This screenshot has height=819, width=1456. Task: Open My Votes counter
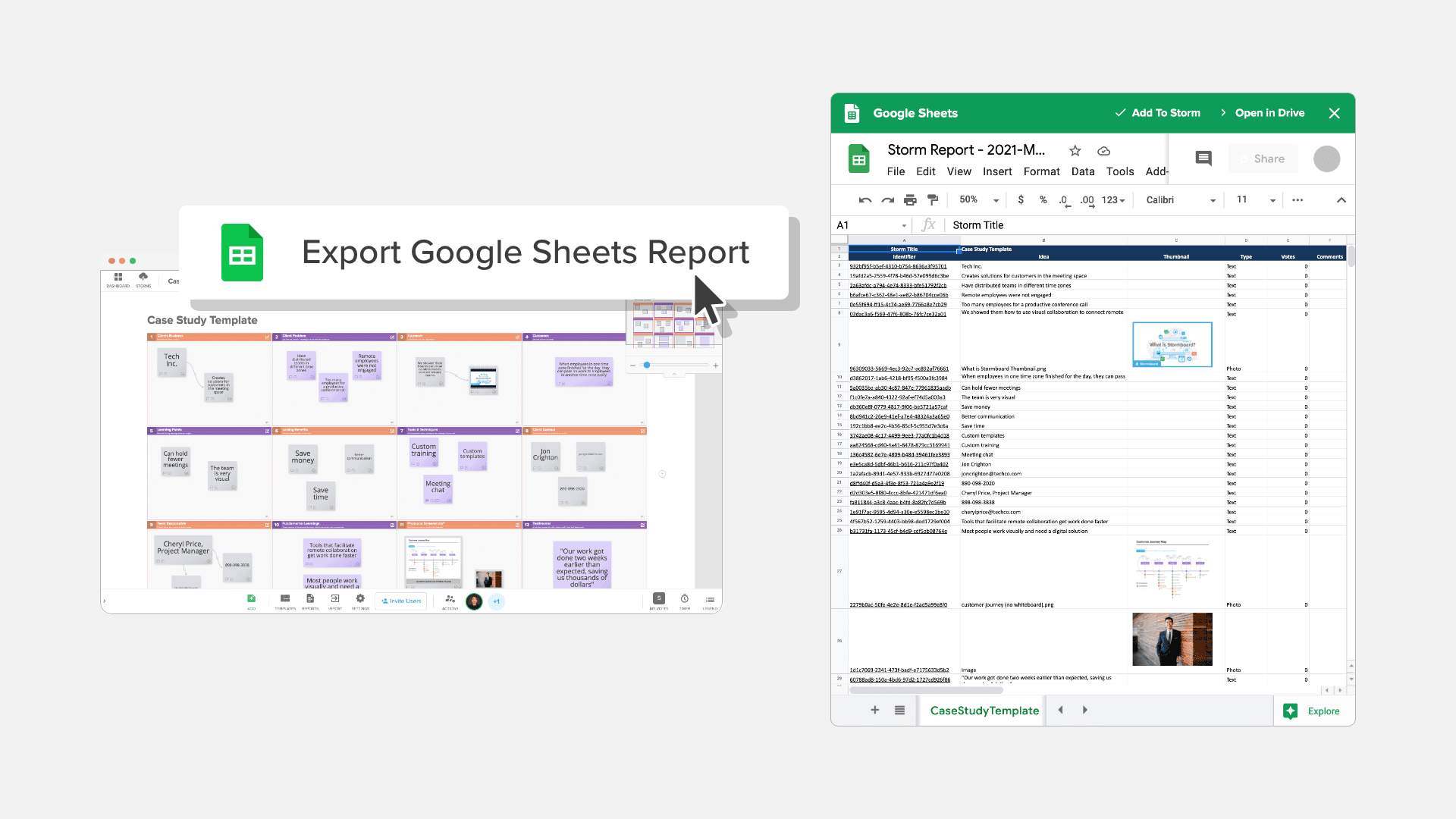(x=659, y=601)
